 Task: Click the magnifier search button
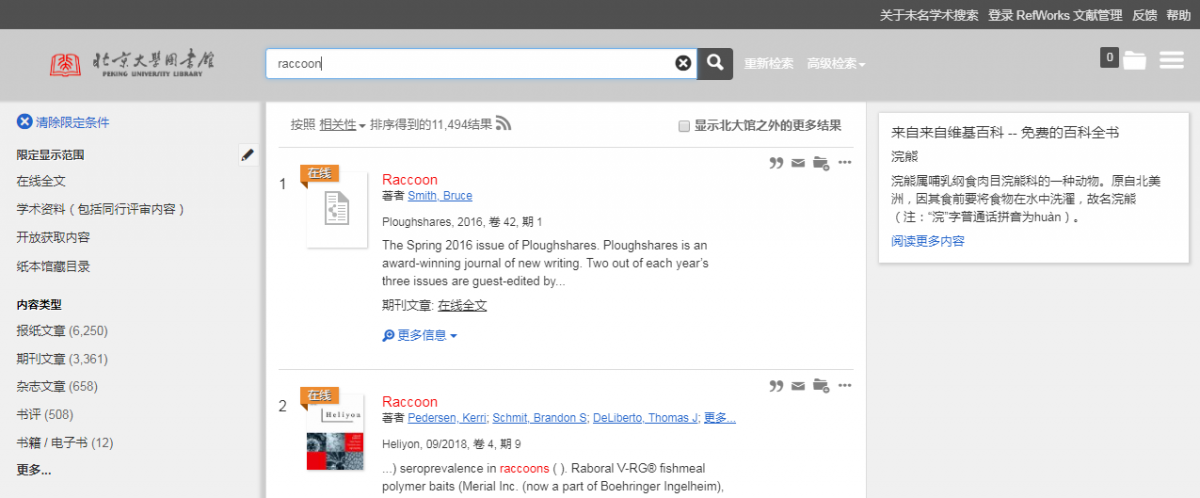pos(715,63)
